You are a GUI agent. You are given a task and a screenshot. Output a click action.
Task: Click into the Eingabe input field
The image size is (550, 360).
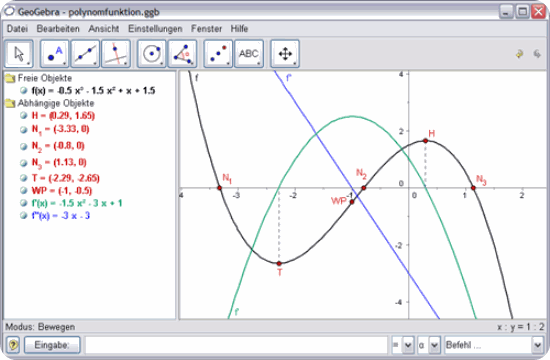[236, 345]
